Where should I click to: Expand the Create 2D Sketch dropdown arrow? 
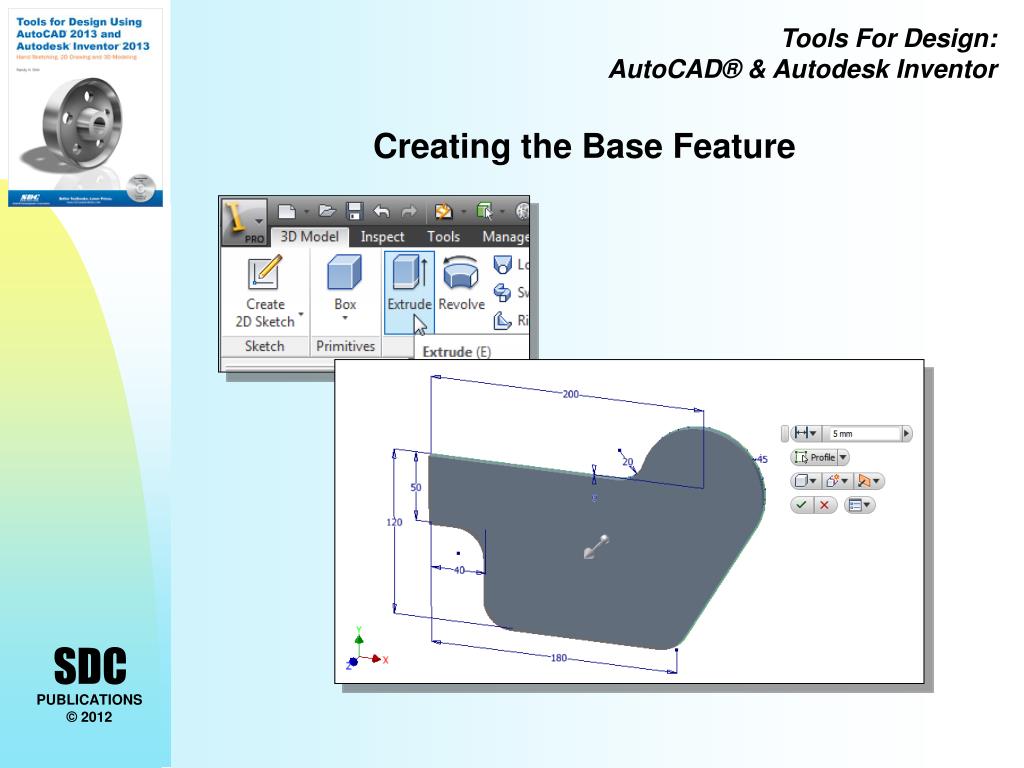coord(301,314)
